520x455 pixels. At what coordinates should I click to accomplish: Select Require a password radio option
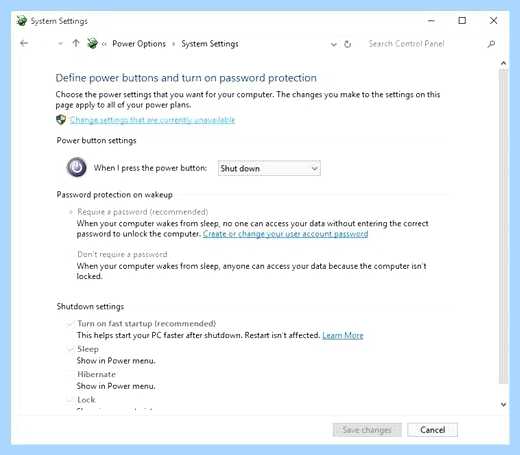71,212
